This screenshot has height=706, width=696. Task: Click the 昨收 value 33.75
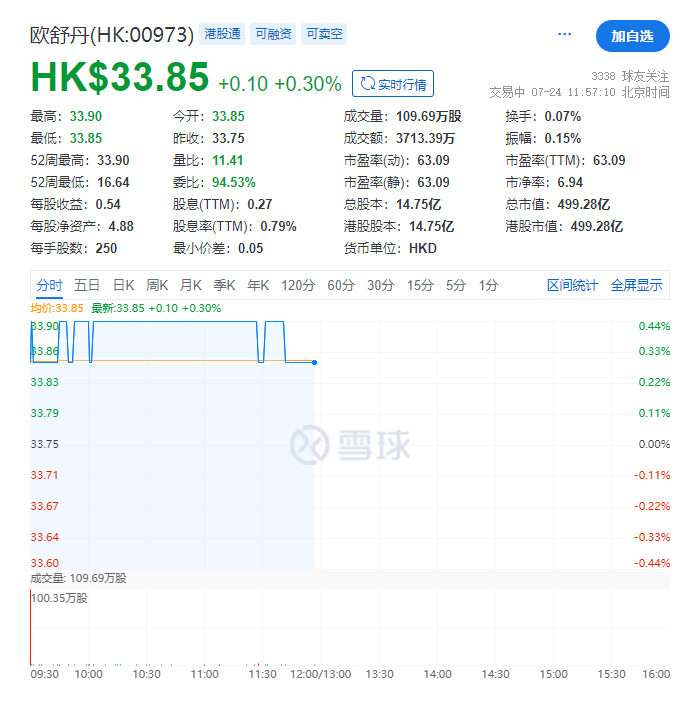point(228,138)
